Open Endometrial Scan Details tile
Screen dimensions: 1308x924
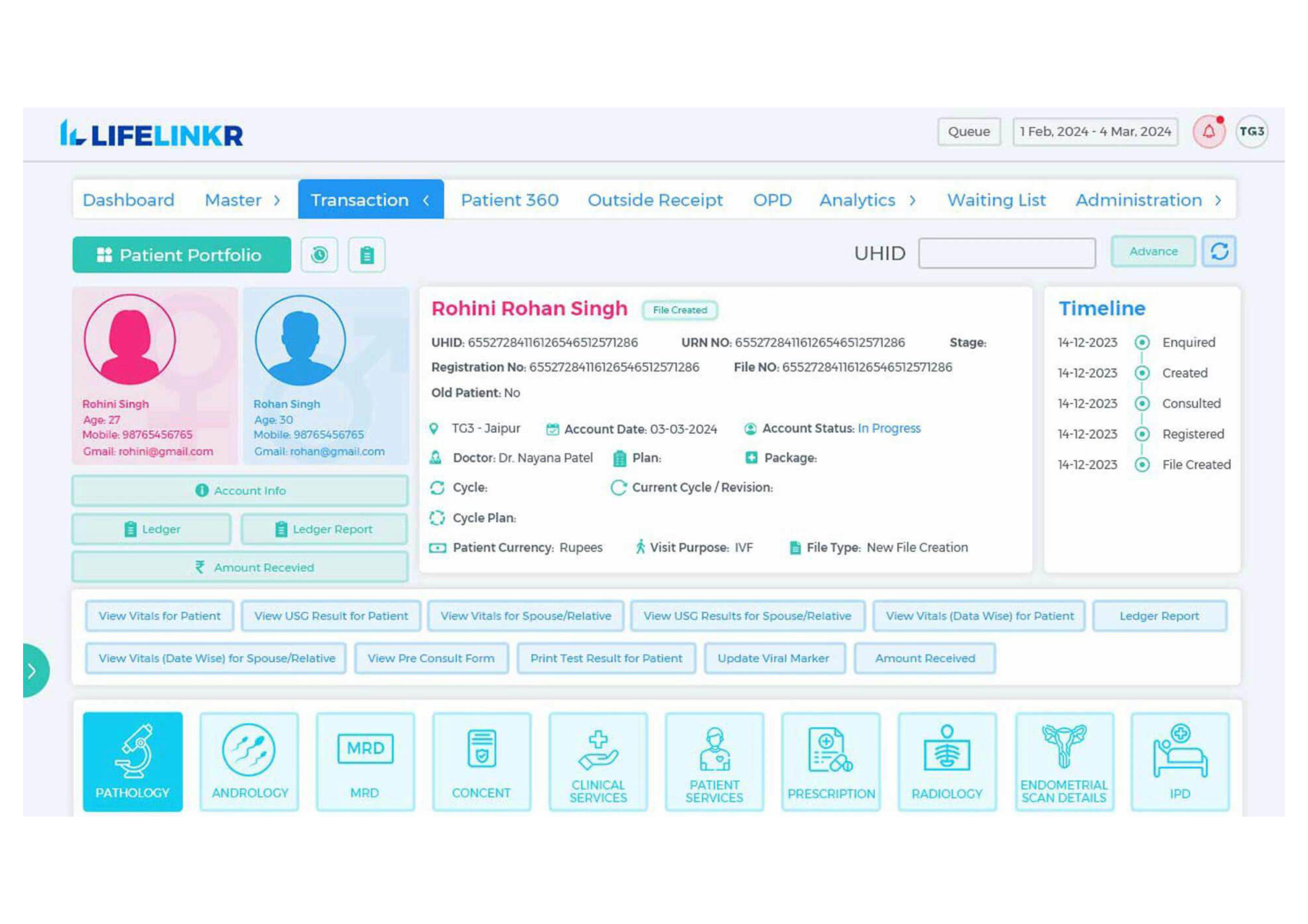coord(1063,761)
